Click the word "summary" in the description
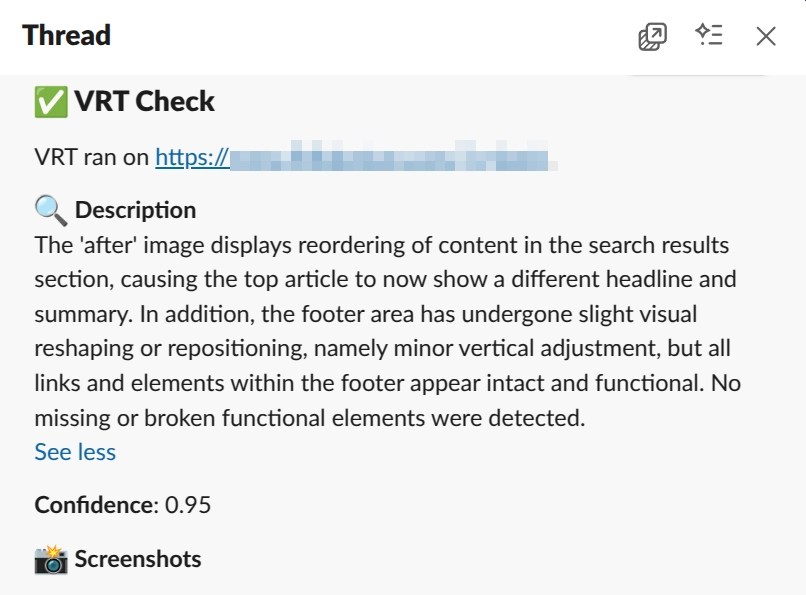This screenshot has width=806, height=595. pos(82,314)
